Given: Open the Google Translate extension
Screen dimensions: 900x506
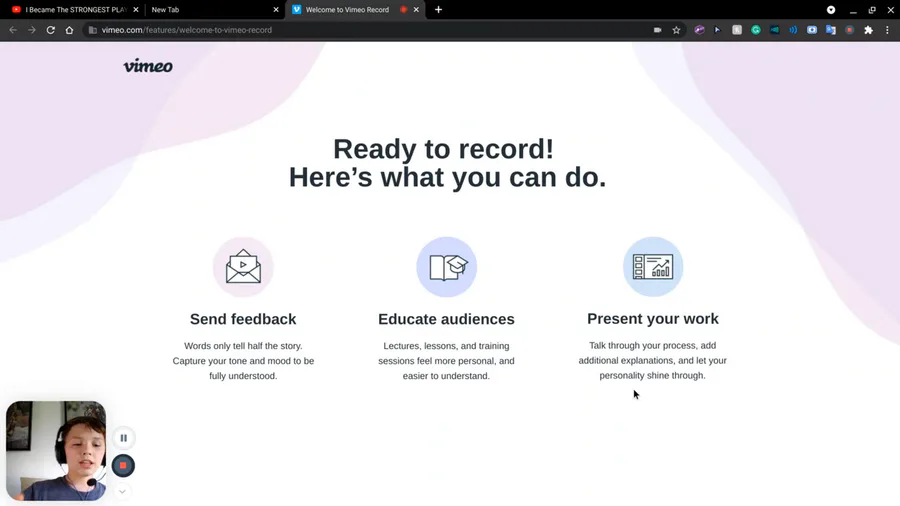Looking at the screenshot, I should coord(831,30).
